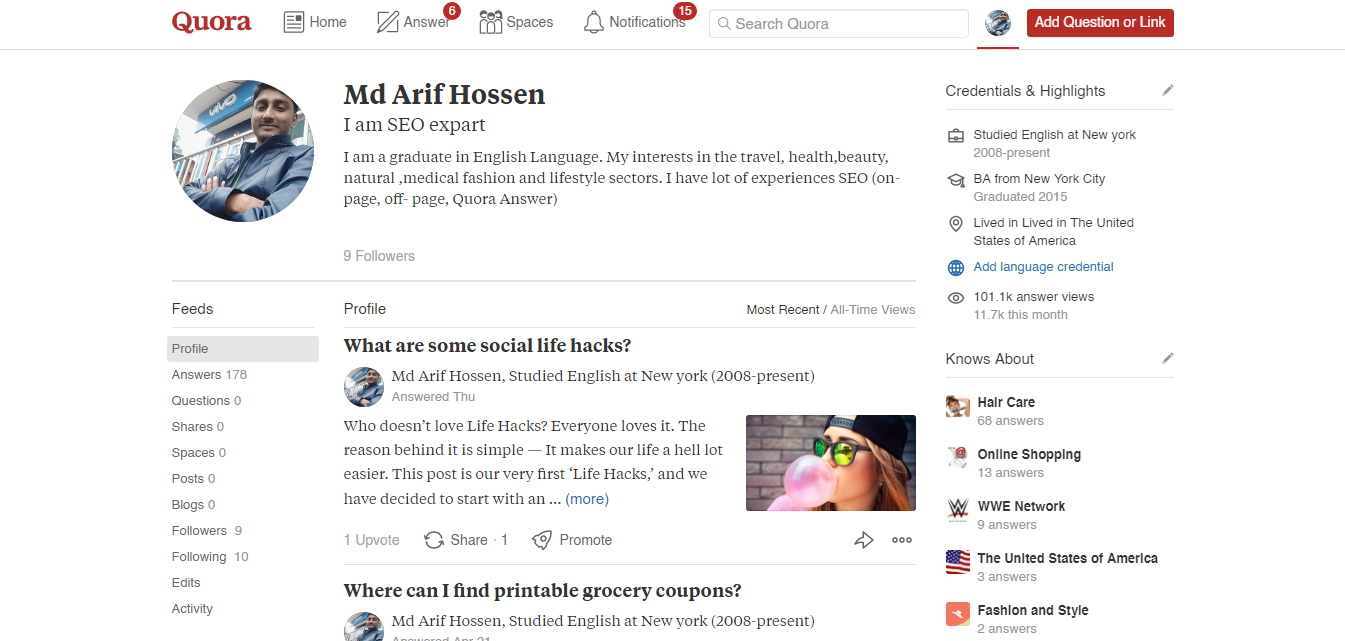Screen dimensions: 1345x641
Task: Sort profile by Most Recent
Action: pyautogui.click(x=782, y=310)
